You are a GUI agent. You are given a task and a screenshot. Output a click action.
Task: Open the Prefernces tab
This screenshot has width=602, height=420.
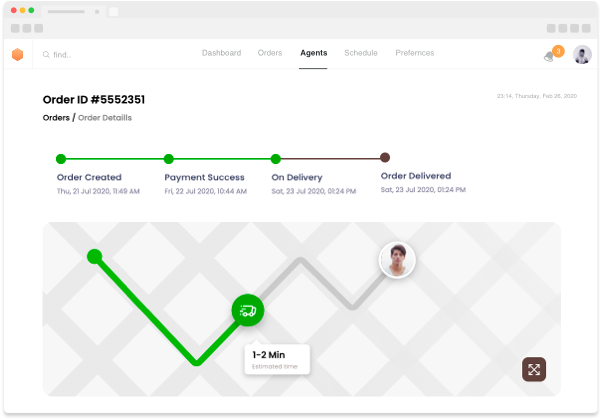(415, 53)
